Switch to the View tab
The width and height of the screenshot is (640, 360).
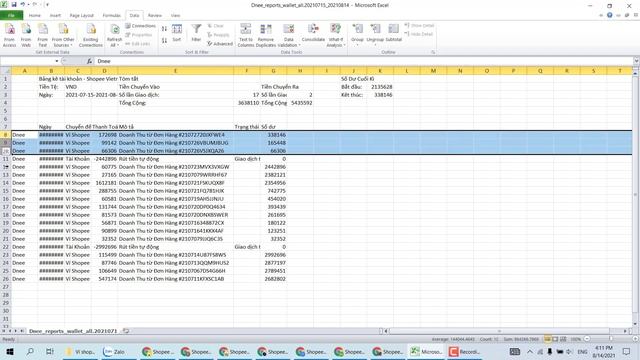[x=176, y=16]
